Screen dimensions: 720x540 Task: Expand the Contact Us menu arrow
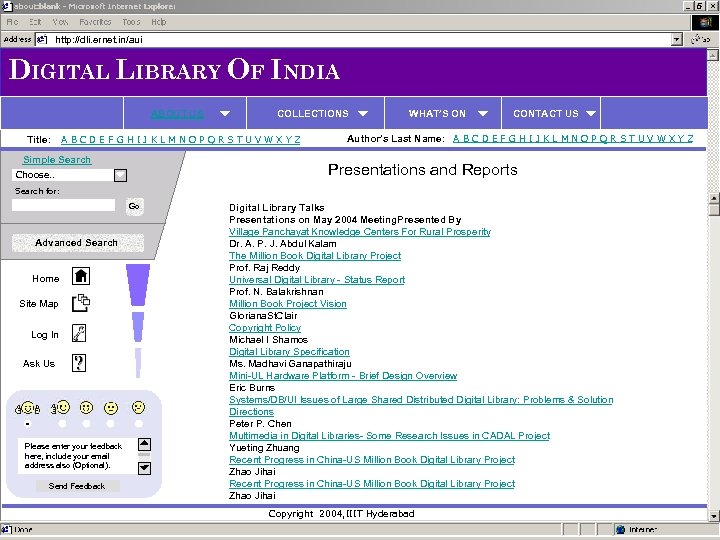tap(591, 113)
